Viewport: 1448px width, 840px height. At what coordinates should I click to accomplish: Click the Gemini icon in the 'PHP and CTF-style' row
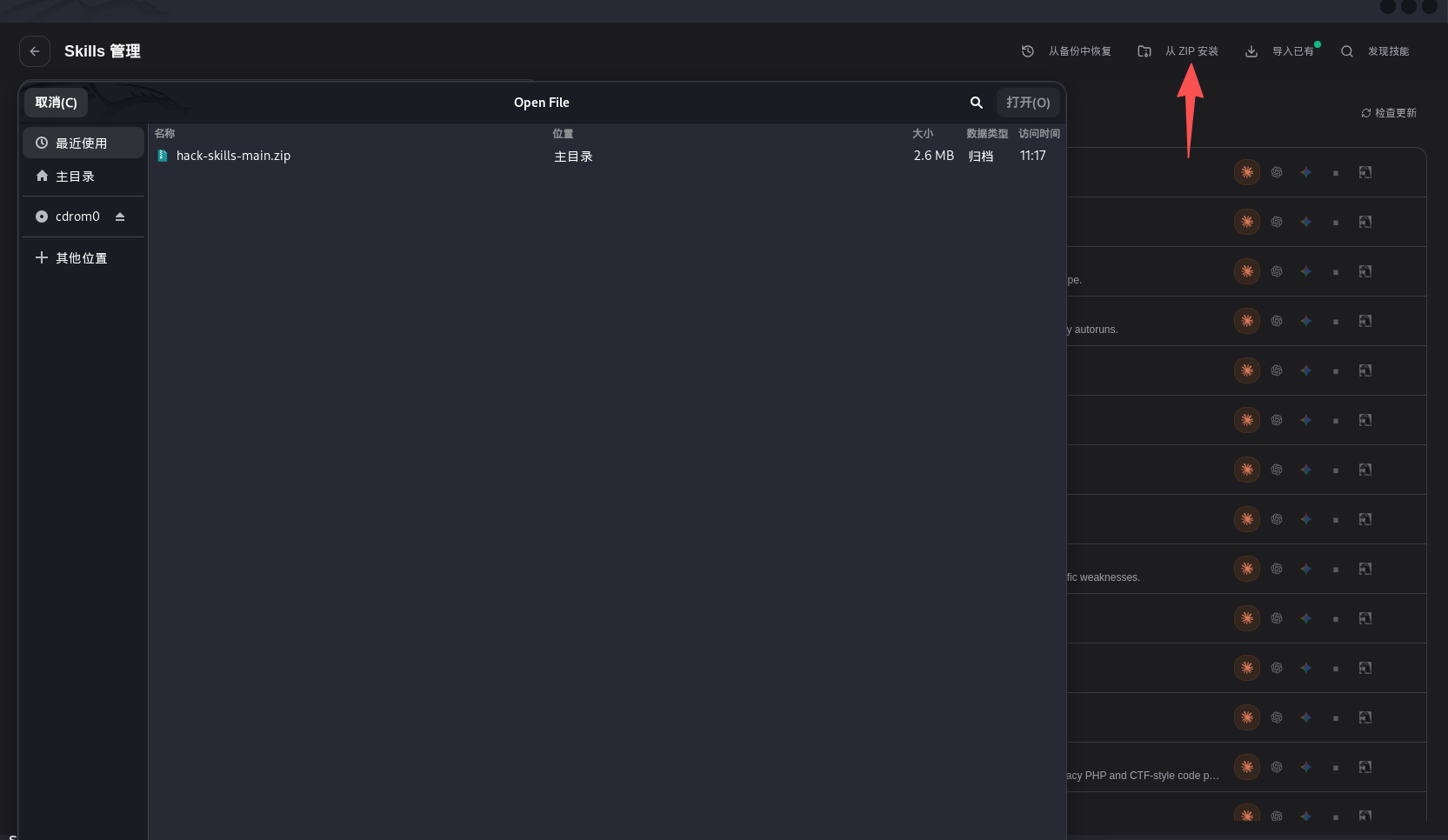1306,767
